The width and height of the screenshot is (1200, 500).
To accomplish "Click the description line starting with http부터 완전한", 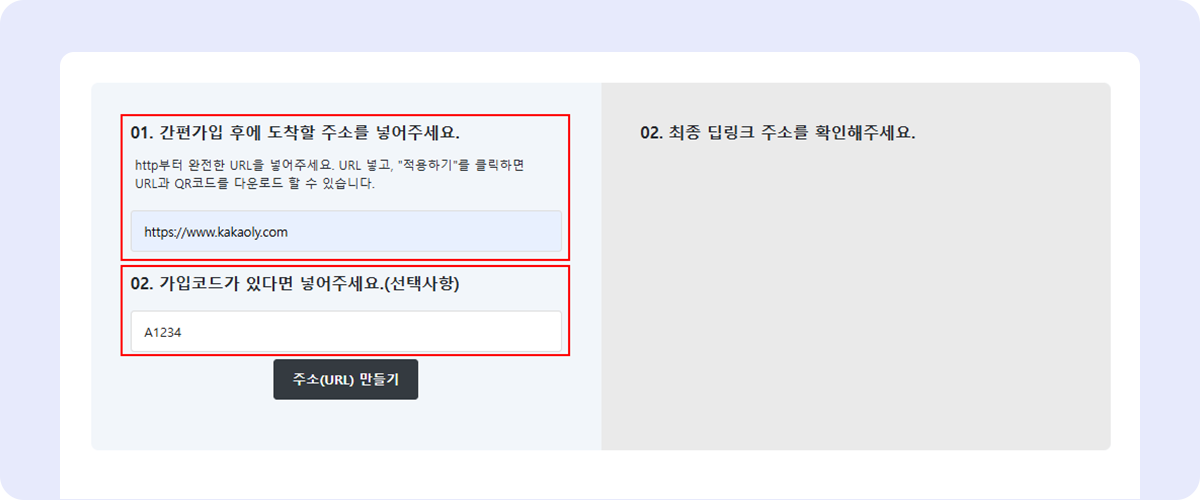I will [330, 164].
